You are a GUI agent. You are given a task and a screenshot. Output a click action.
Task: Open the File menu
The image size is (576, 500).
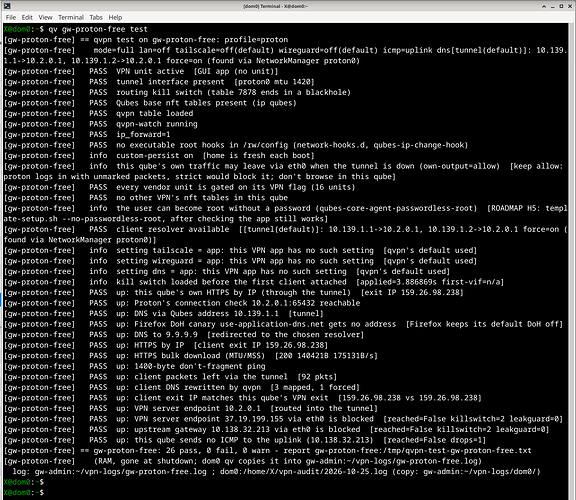coord(11,17)
